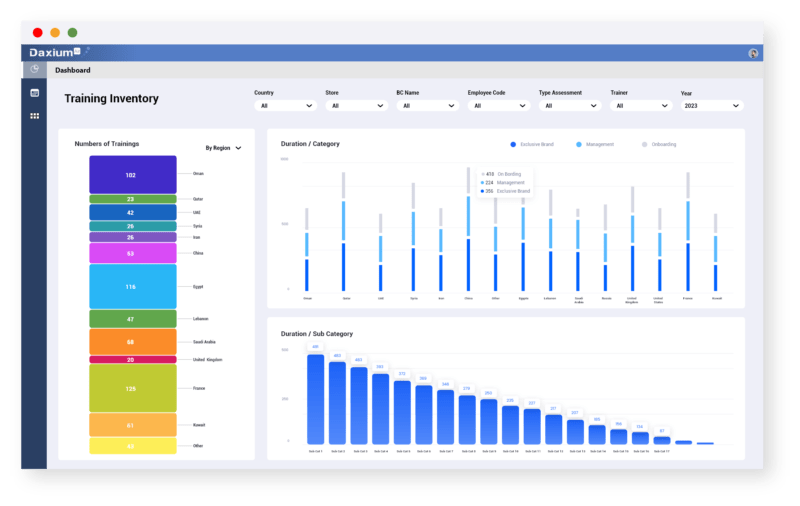This screenshot has width=800, height=506.
Task: Toggle the Exclusive Brand legend item
Action: [x=532, y=144]
